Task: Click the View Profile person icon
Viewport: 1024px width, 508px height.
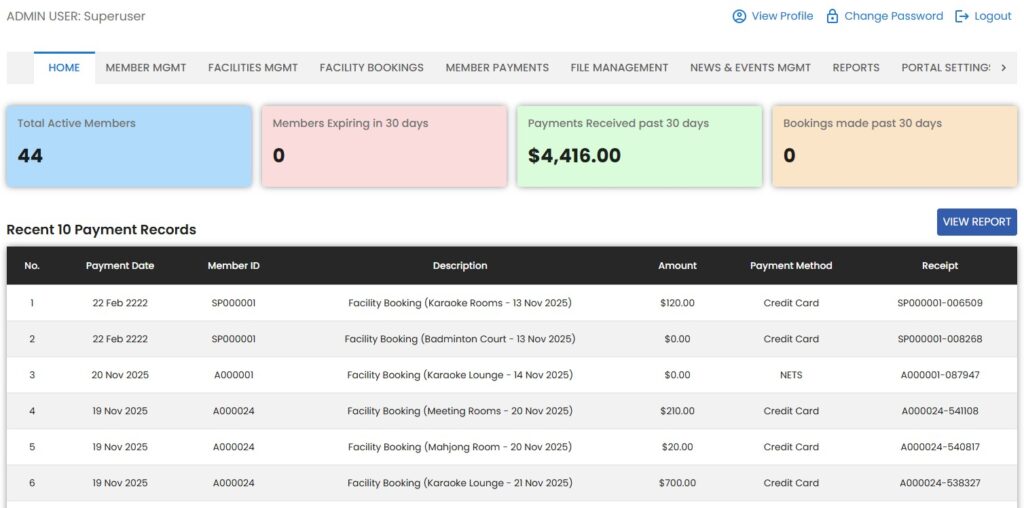Action: pos(739,16)
